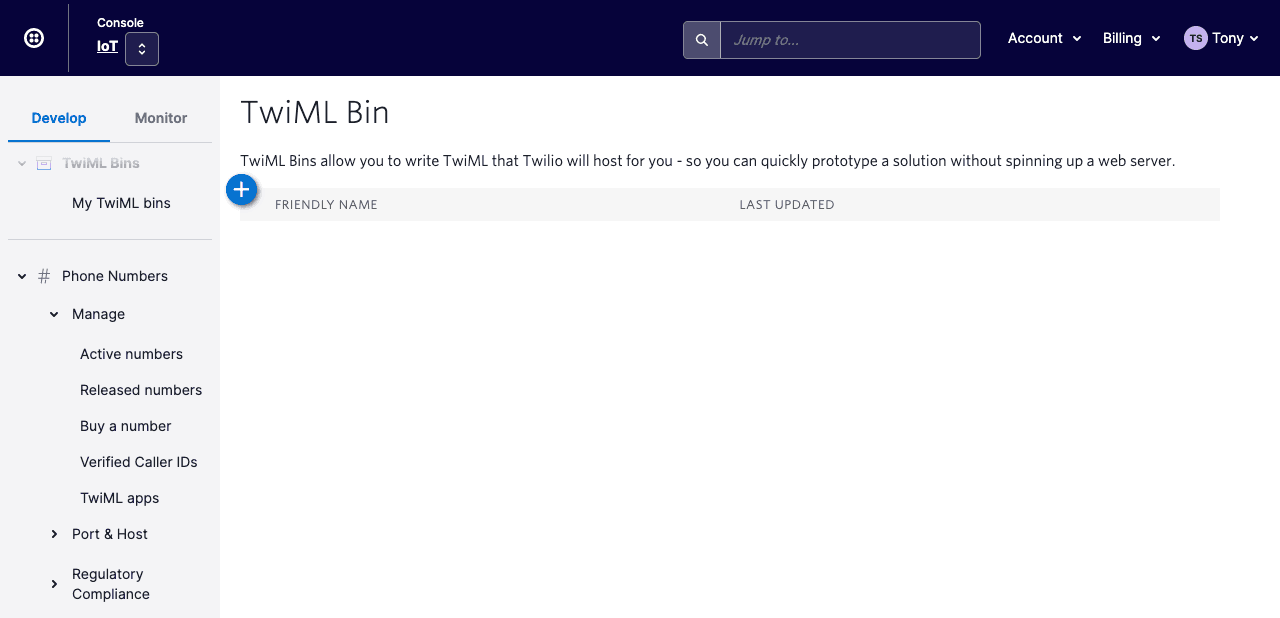The width and height of the screenshot is (1280, 618).
Task: Click the TS avatar circle
Action: coord(1195,38)
